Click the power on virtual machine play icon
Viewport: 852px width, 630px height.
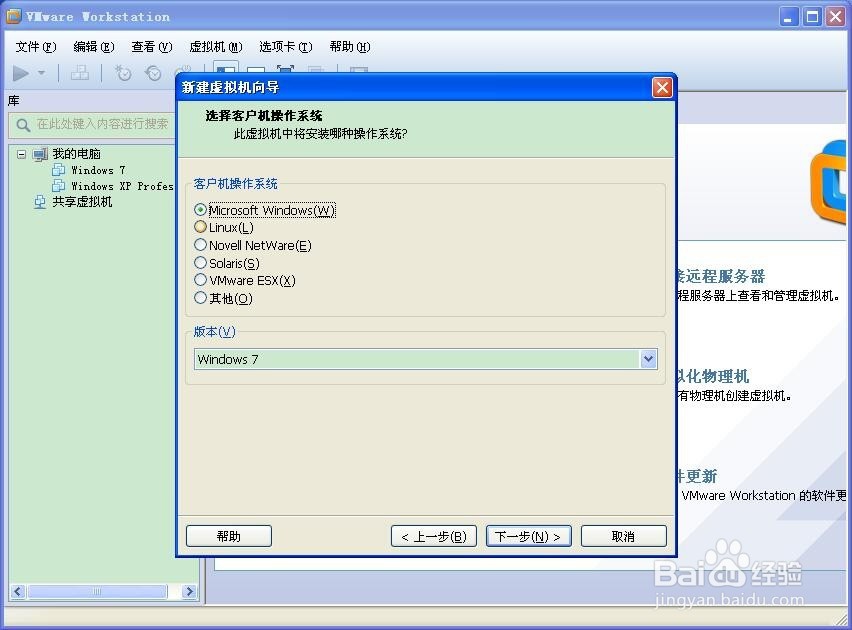click(21, 73)
